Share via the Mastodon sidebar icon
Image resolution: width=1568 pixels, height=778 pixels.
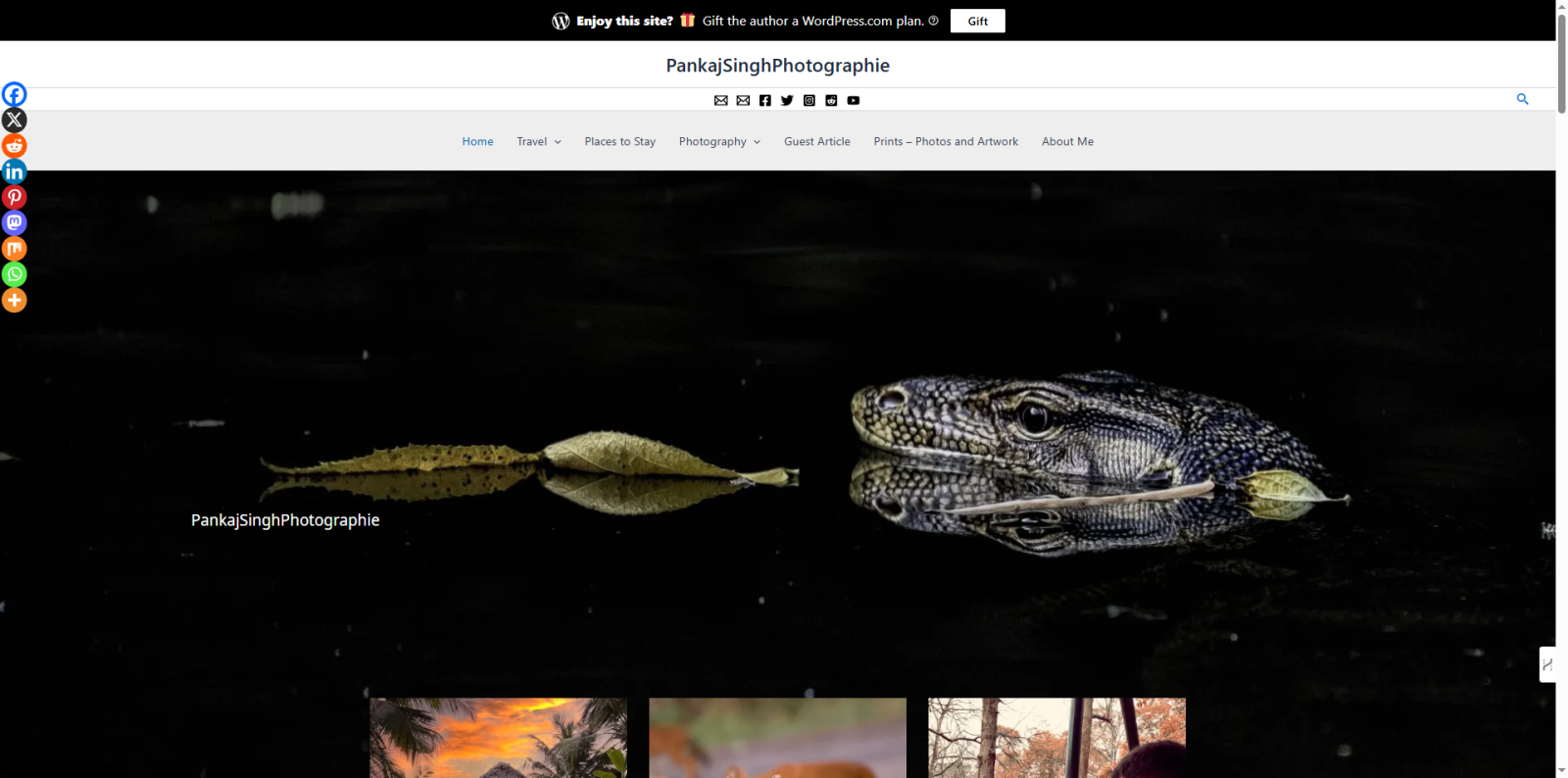[14, 222]
